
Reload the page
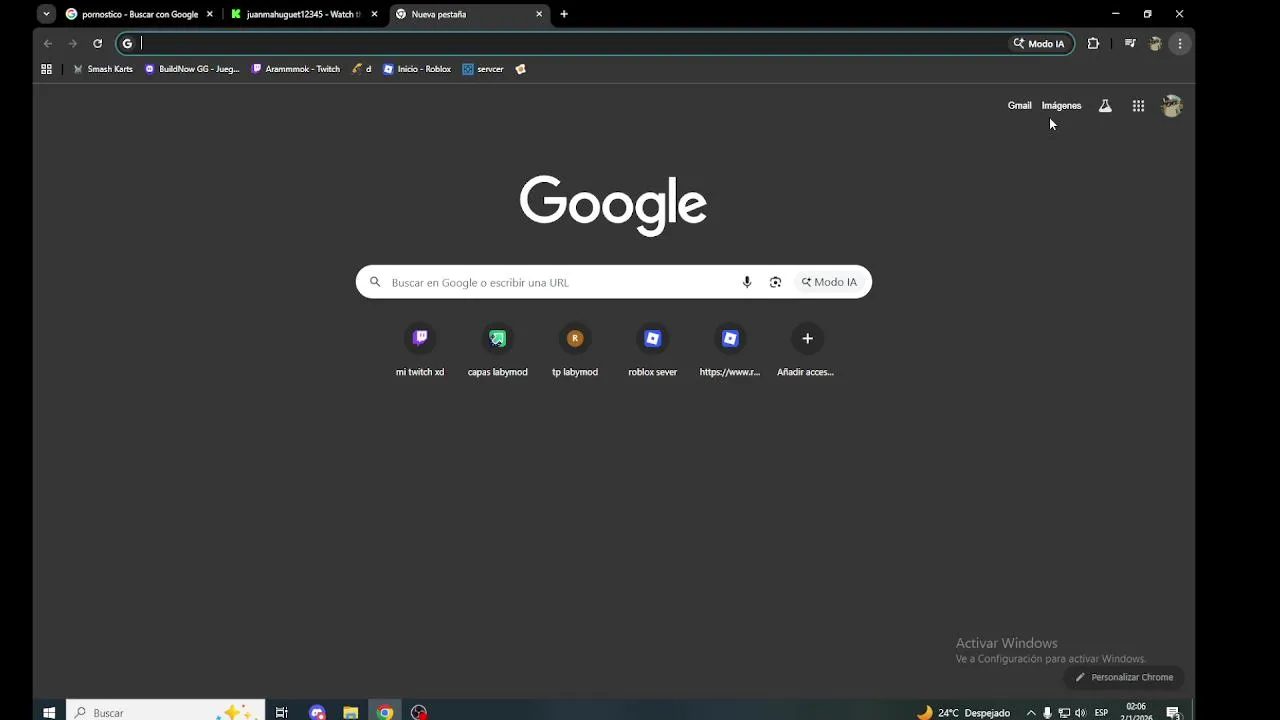(97, 43)
